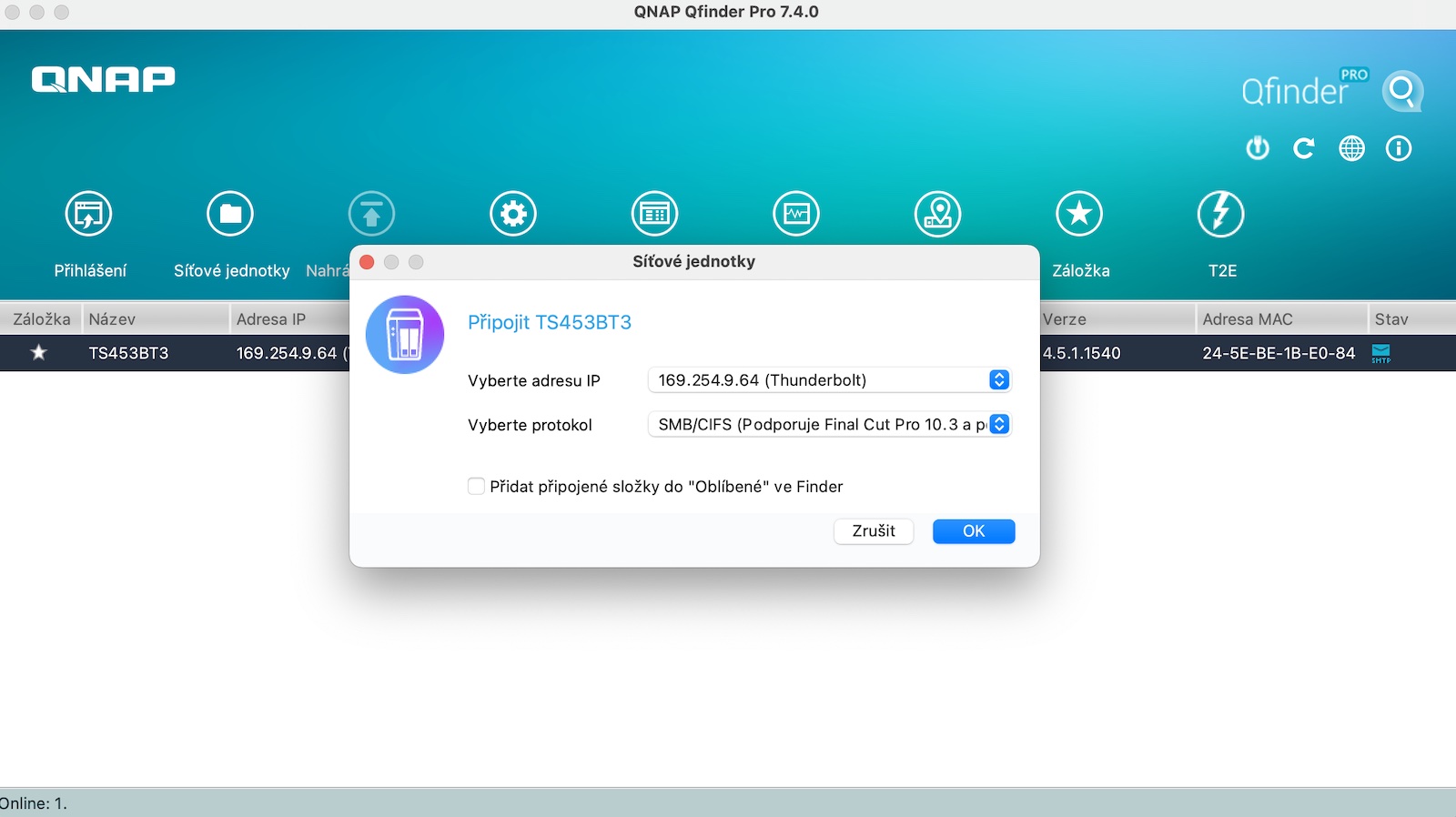Click the Síťové jednotky folder icon
1456x817 pixels.
coord(230,214)
